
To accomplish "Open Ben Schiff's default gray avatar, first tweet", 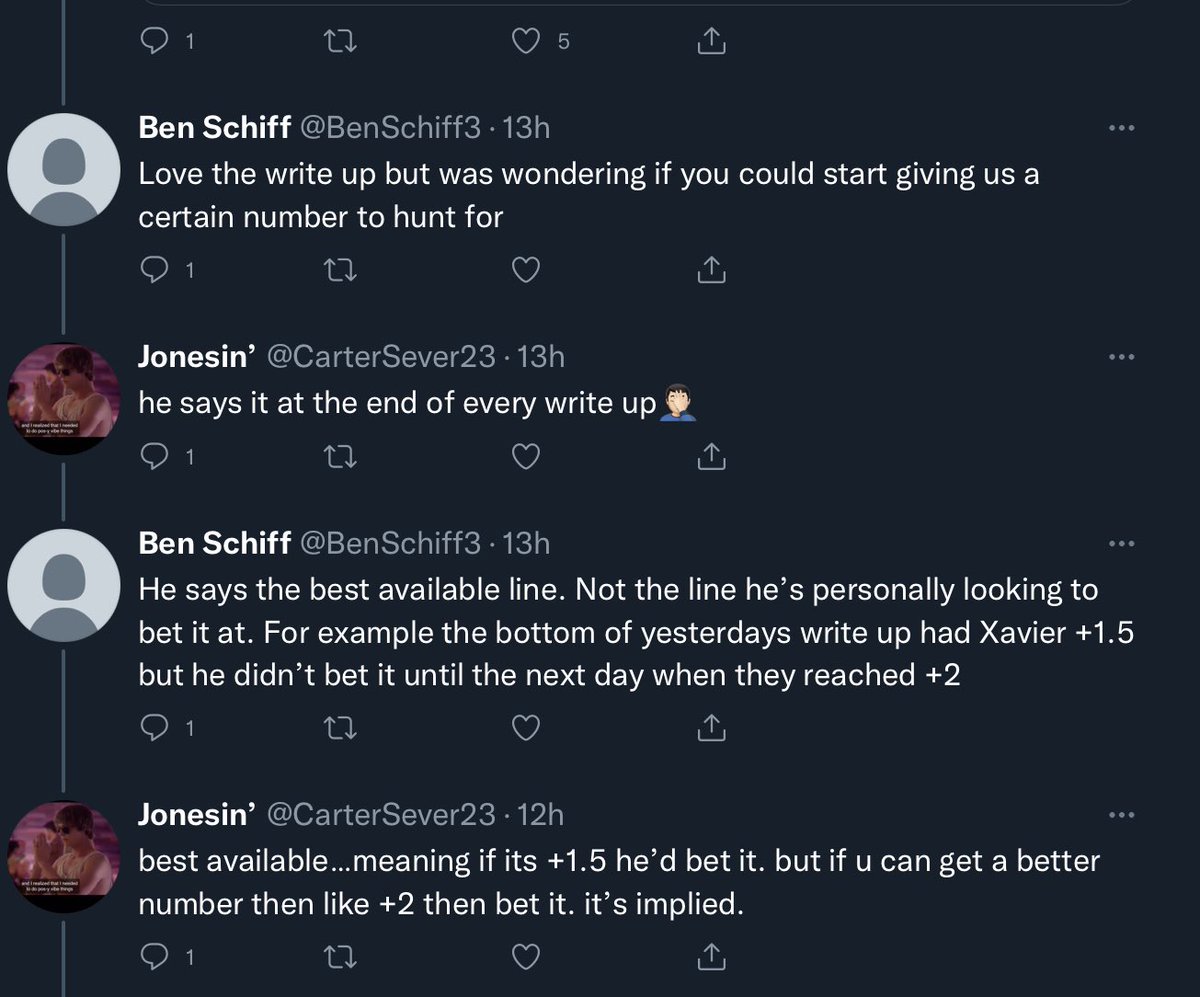I will [x=63, y=169].
